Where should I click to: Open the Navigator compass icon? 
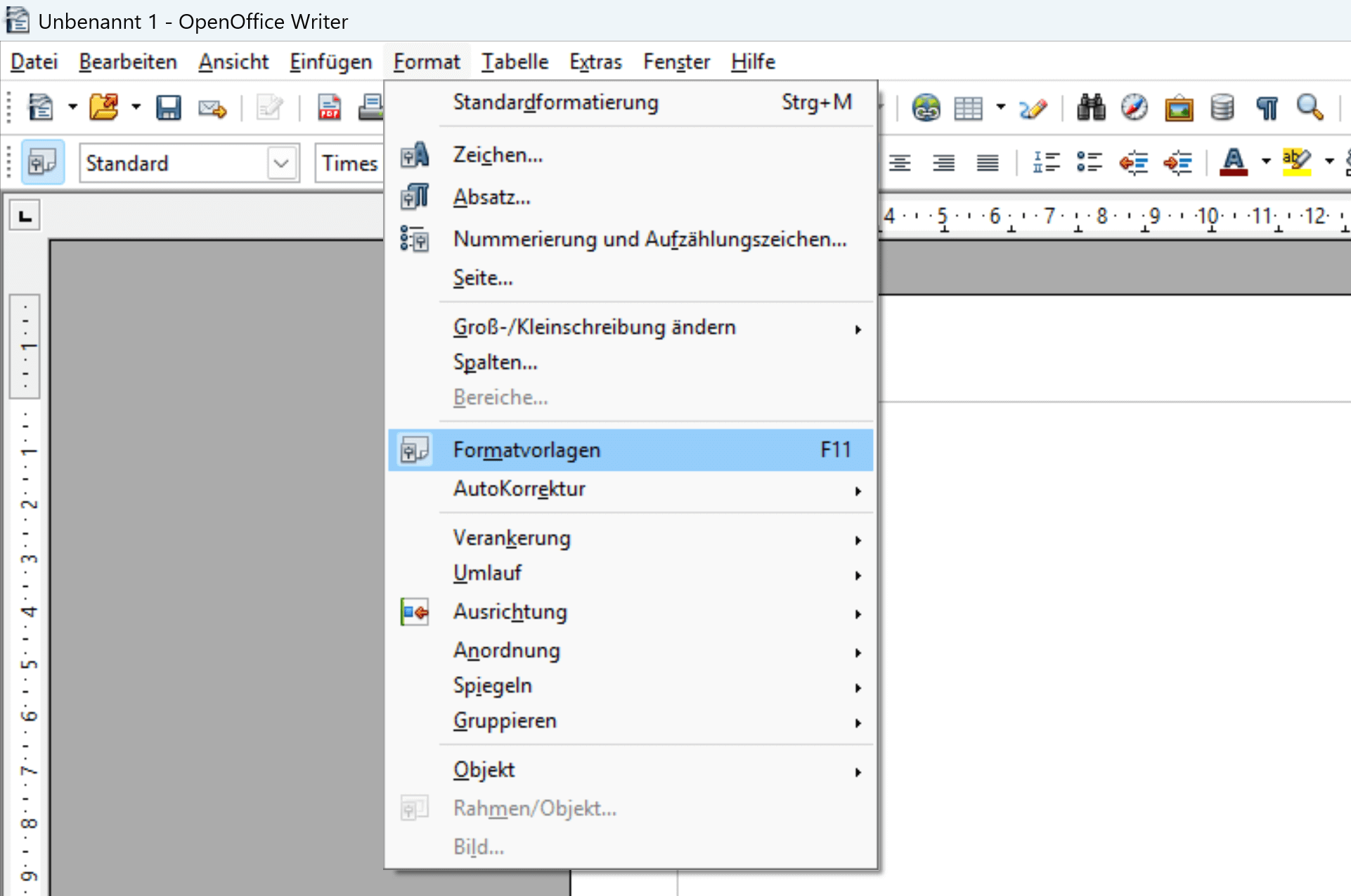[x=1134, y=107]
